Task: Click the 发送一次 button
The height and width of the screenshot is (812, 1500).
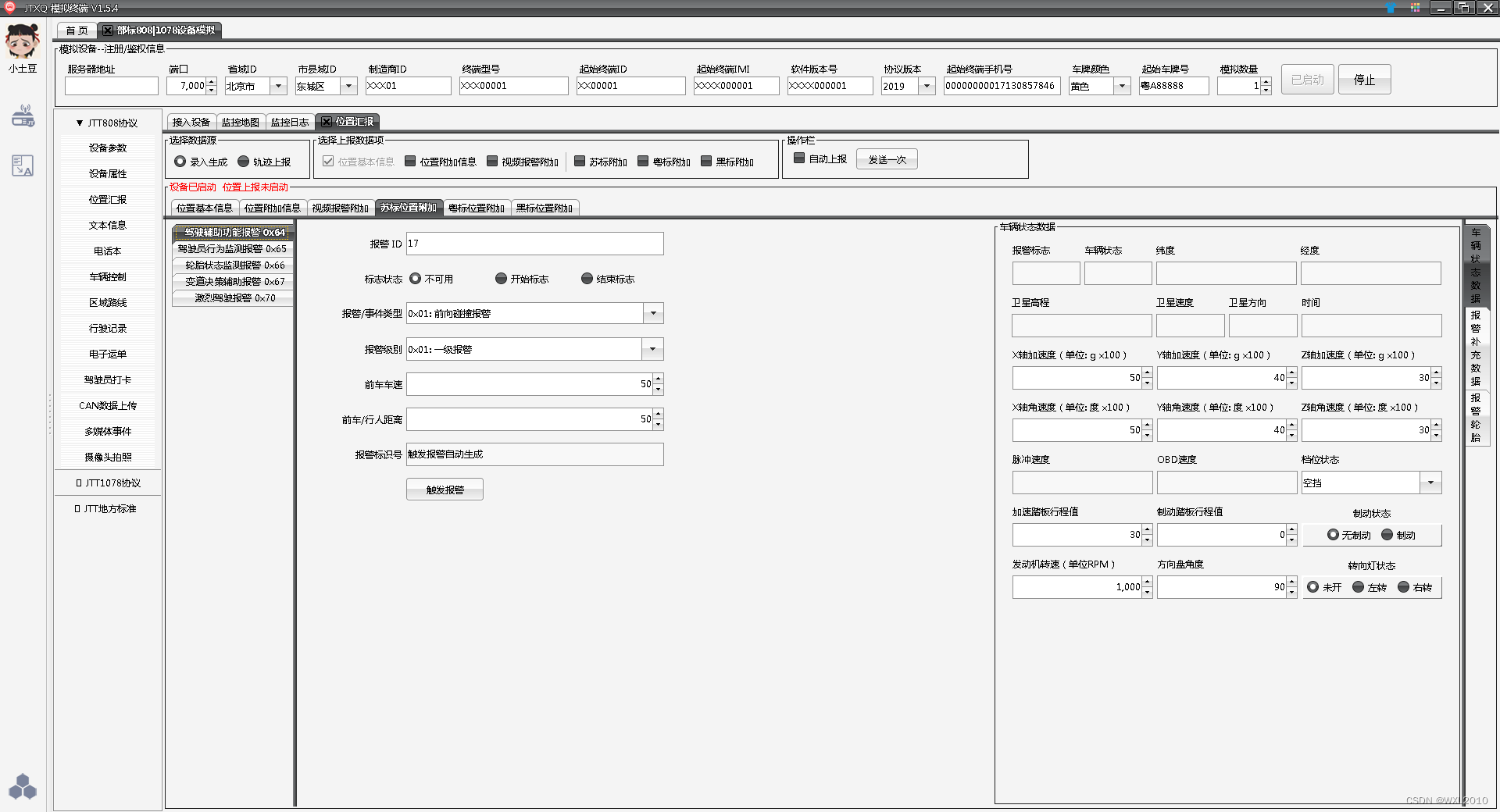Action: tap(887, 158)
